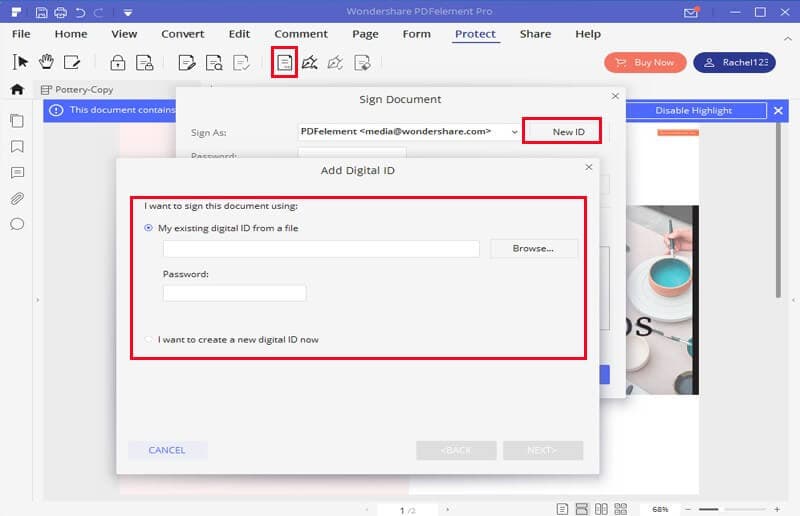The height and width of the screenshot is (516, 800).
Task: Click the Apply Redactions icon
Action: pos(241,63)
